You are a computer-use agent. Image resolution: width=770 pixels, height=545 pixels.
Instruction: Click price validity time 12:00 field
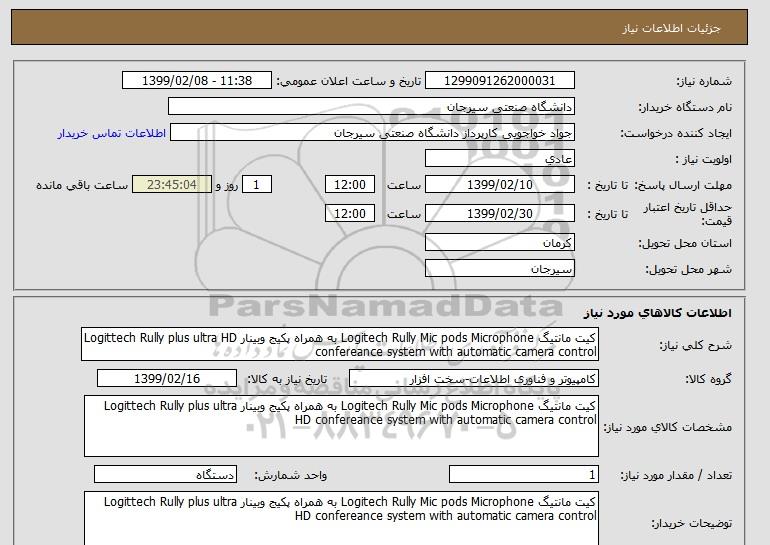350,214
